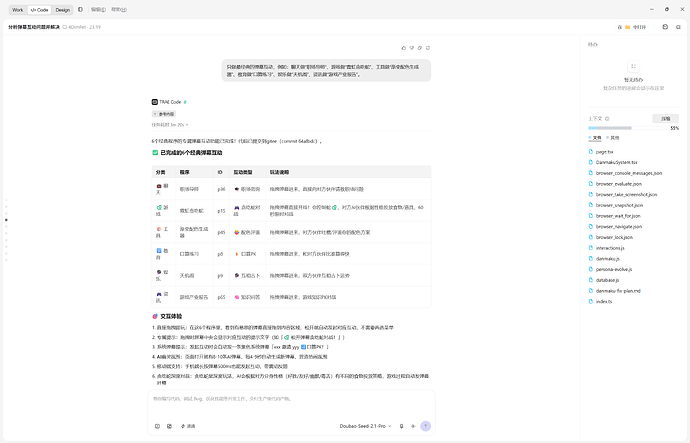Click the TRAE Code logo icon
The height and width of the screenshot is (443, 690).
(154, 102)
